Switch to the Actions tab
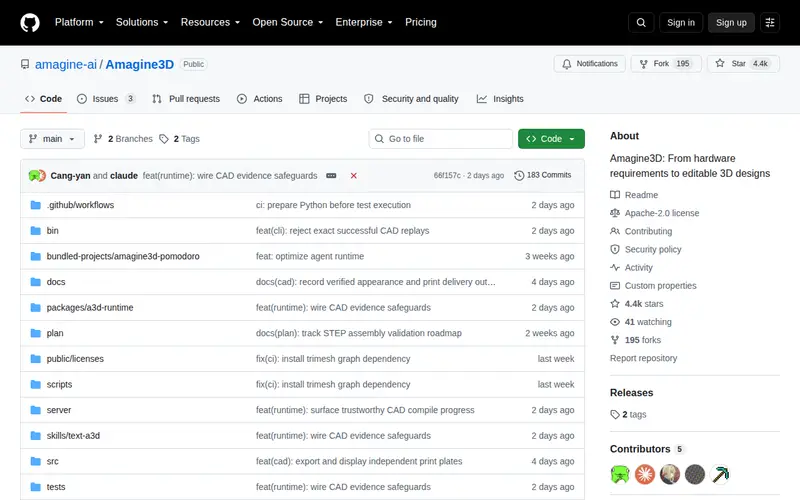Viewport: 800px width, 500px height. pyautogui.click(x=260, y=99)
